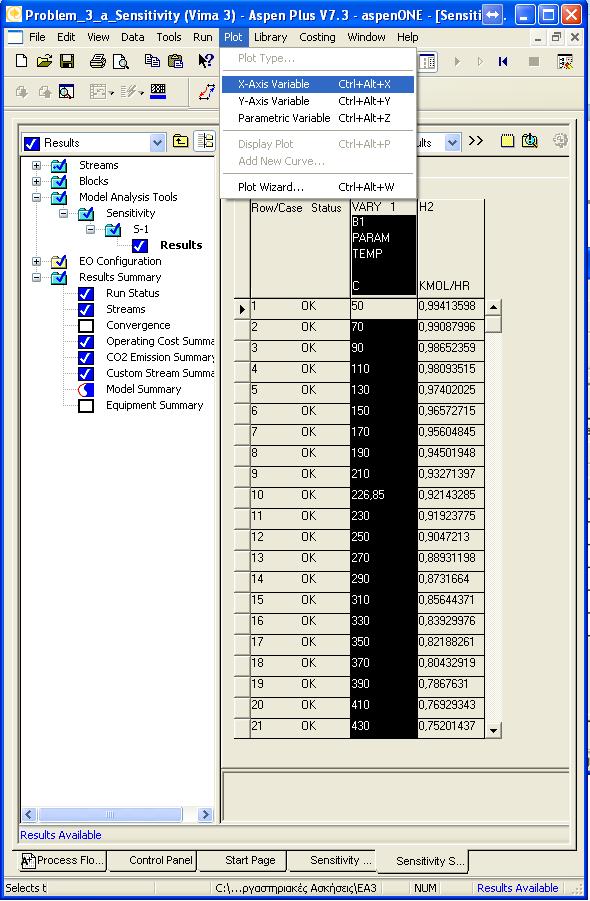This screenshot has width=590, height=901.
Task: Toggle the Custom Stream Summary checkbox
Action: pyautogui.click(x=86, y=374)
